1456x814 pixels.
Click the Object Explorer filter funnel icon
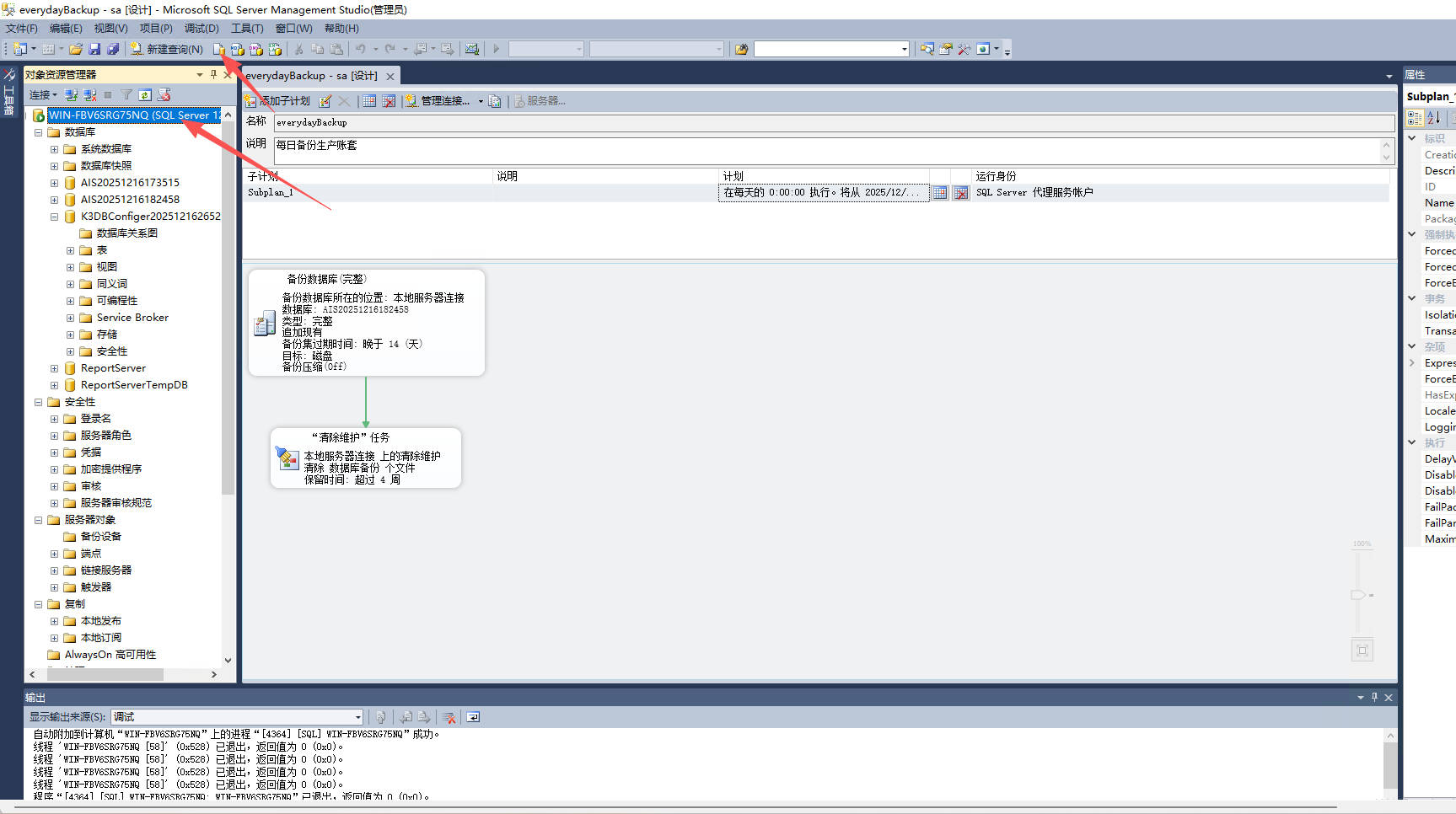pos(126,94)
